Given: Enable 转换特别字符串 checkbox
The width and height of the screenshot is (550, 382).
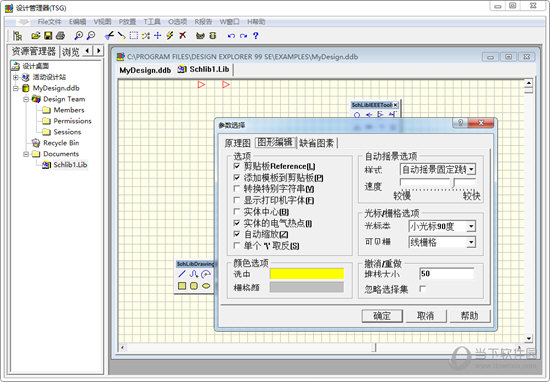Looking at the screenshot, I should click(x=237, y=189).
